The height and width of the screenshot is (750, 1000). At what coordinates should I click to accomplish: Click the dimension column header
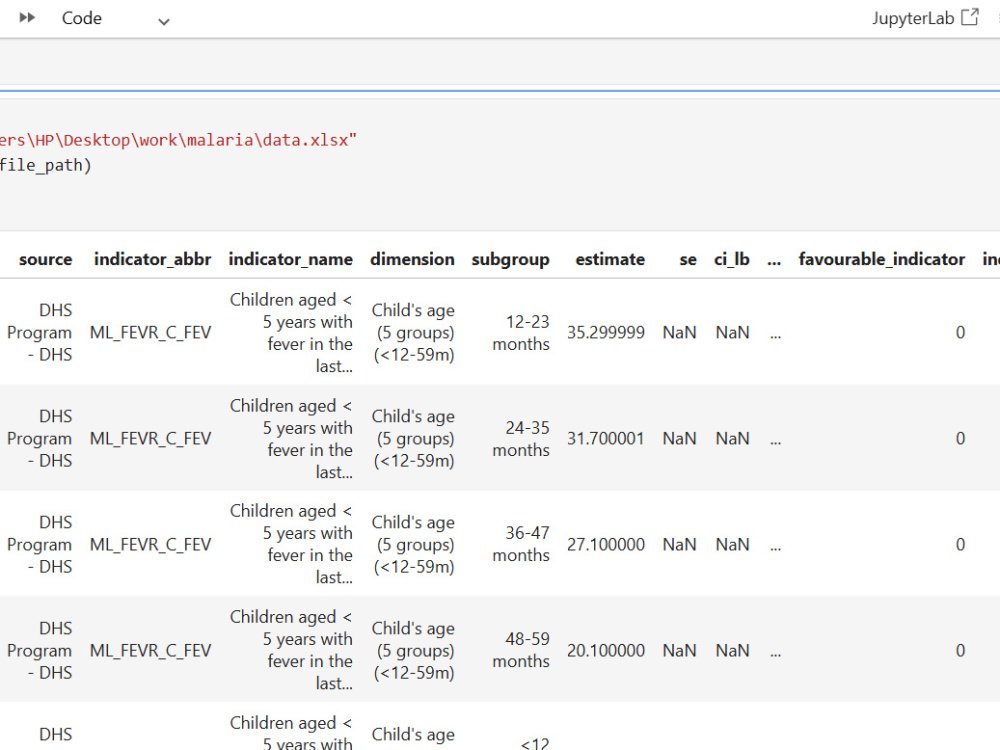click(x=413, y=260)
